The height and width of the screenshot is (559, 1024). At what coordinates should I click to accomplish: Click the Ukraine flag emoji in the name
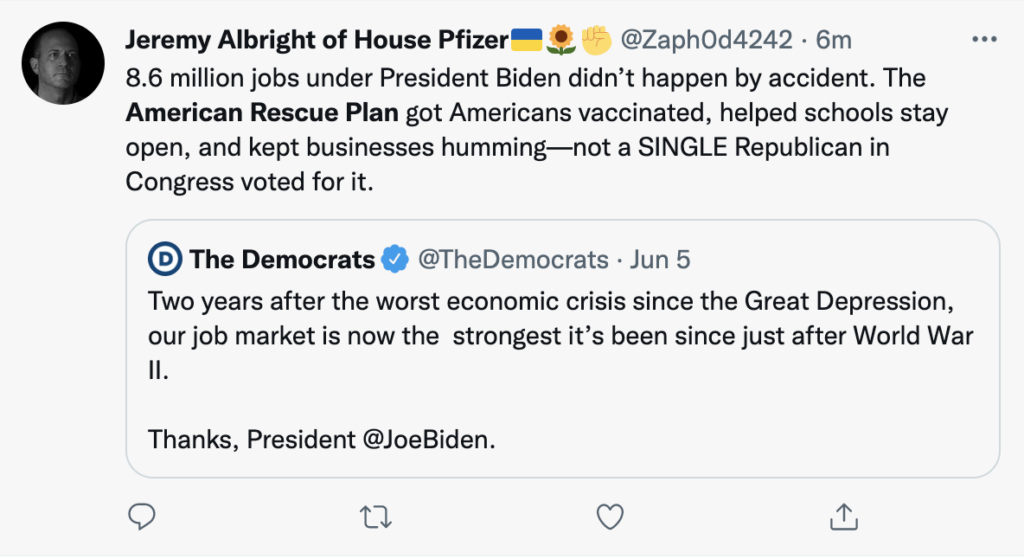pyautogui.click(x=526, y=40)
